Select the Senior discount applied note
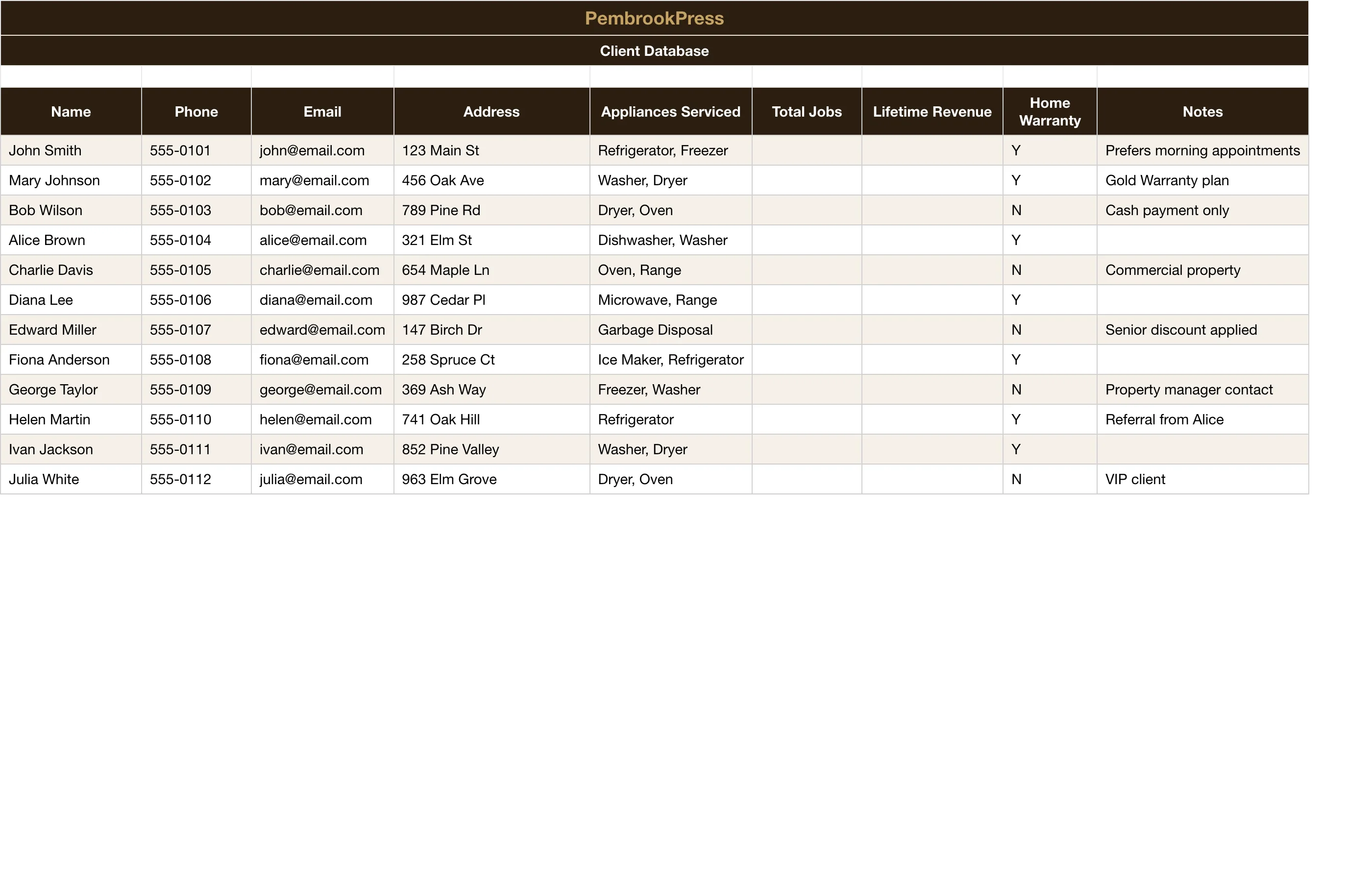Viewport: 1372px width, 882px height. tap(1202, 330)
